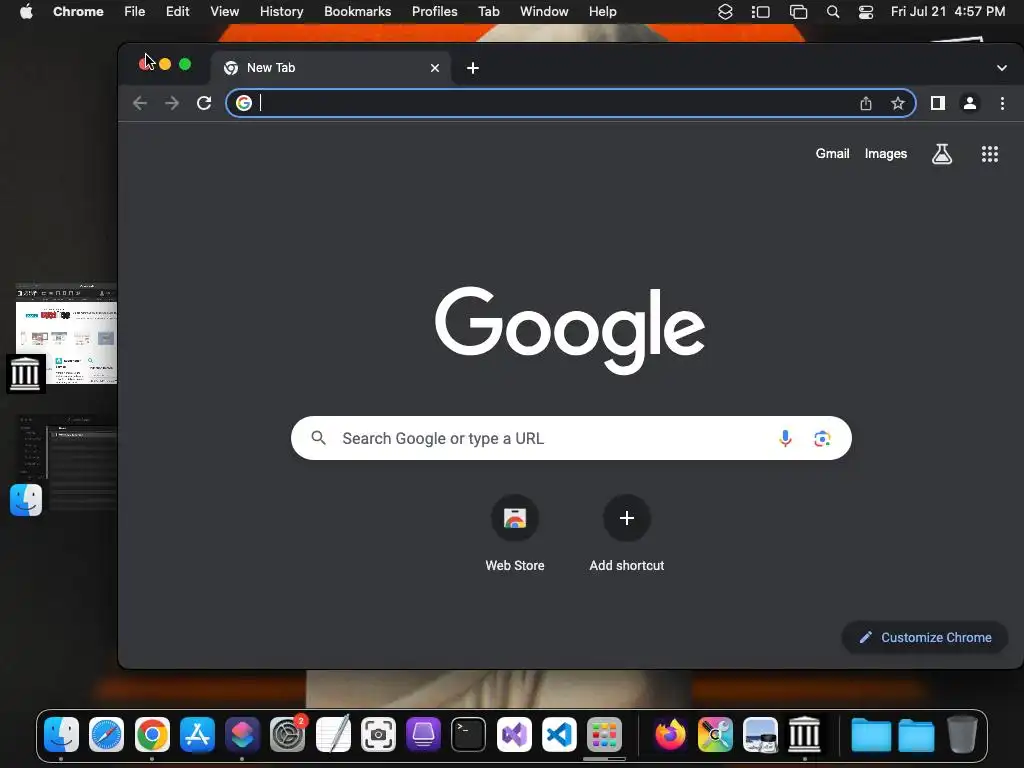The image size is (1024, 768).
Task: Open Shortcuts app from the Dock
Action: pyautogui.click(x=242, y=735)
